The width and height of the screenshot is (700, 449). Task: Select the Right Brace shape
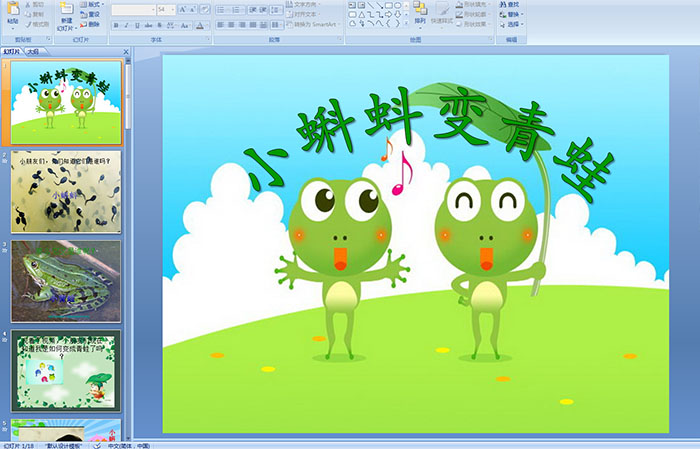click(x=397, y=24)
